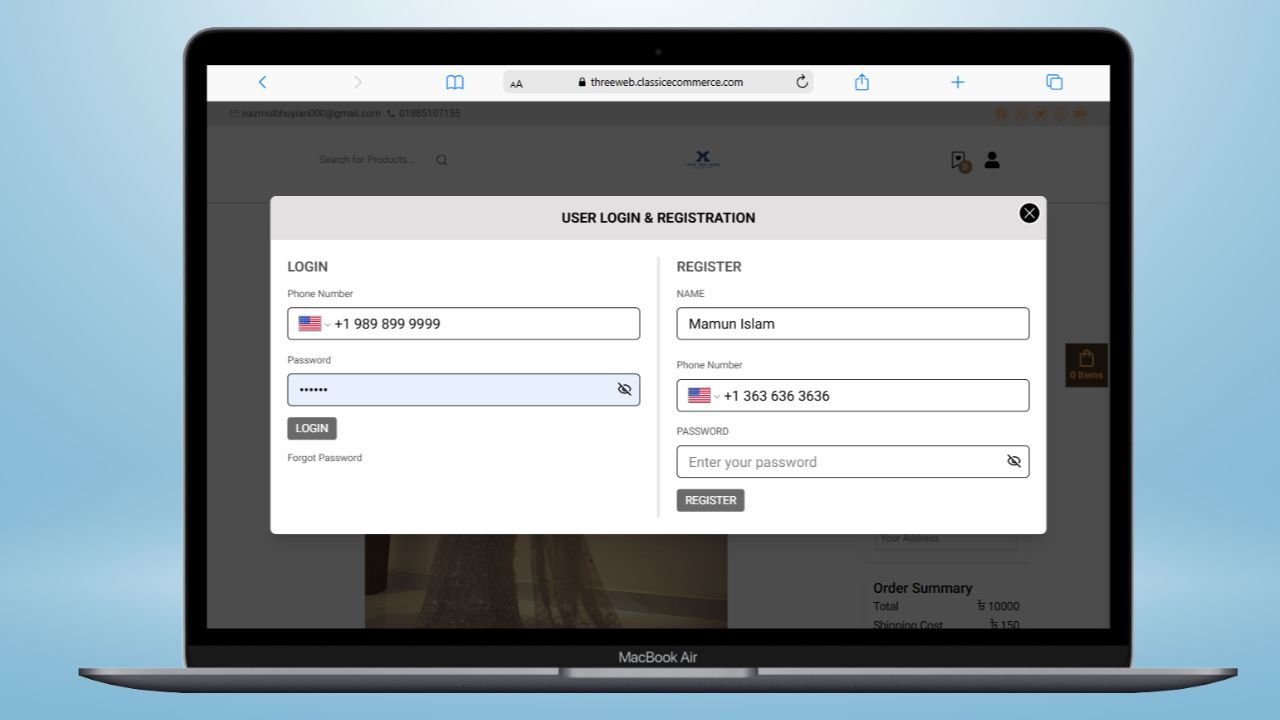Click the ৳ 10000 total amount
Viewport: 1280px width, 720px height.
point(998,606)
